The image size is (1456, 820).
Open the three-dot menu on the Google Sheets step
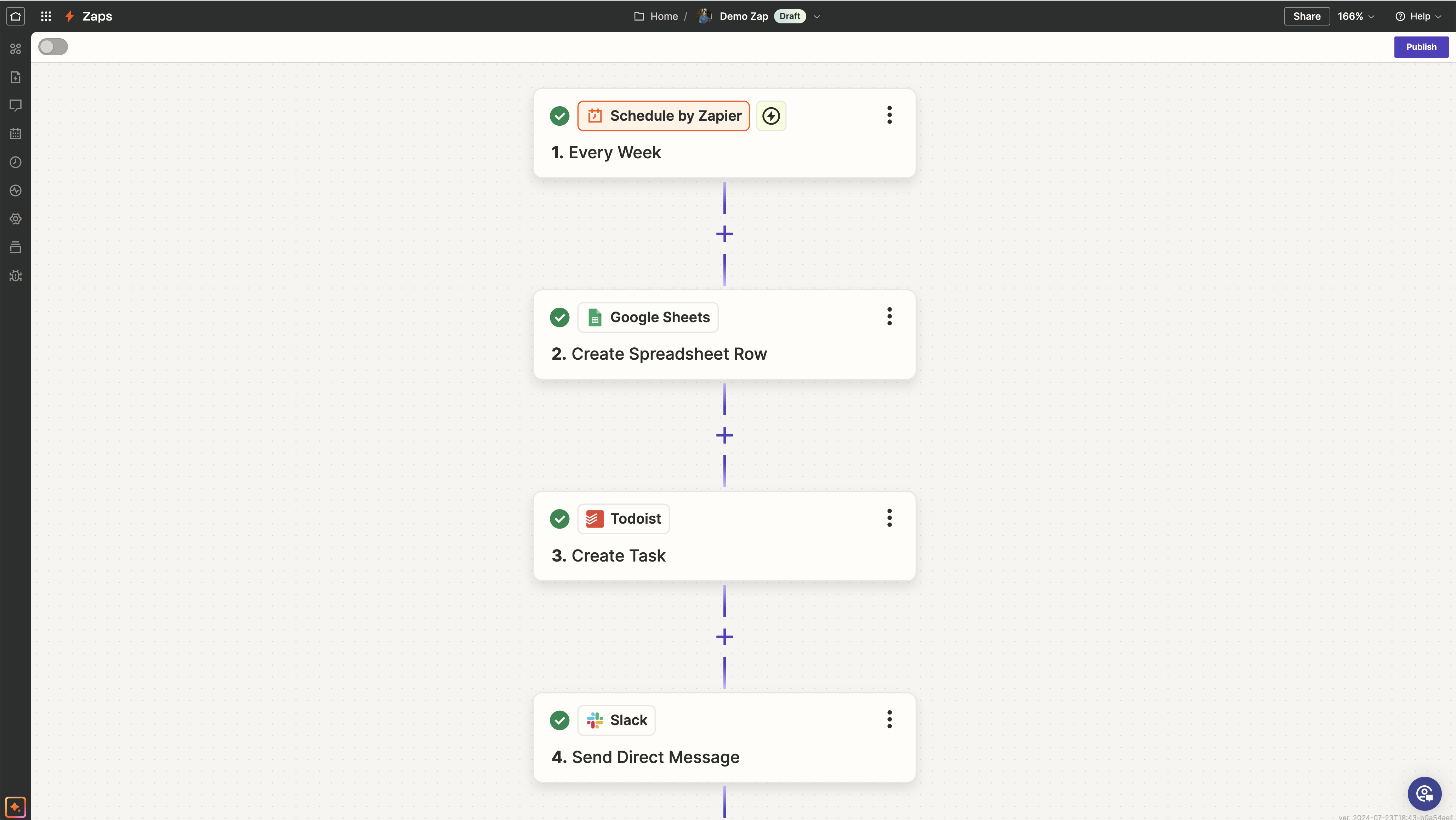(x=889, y=317)
